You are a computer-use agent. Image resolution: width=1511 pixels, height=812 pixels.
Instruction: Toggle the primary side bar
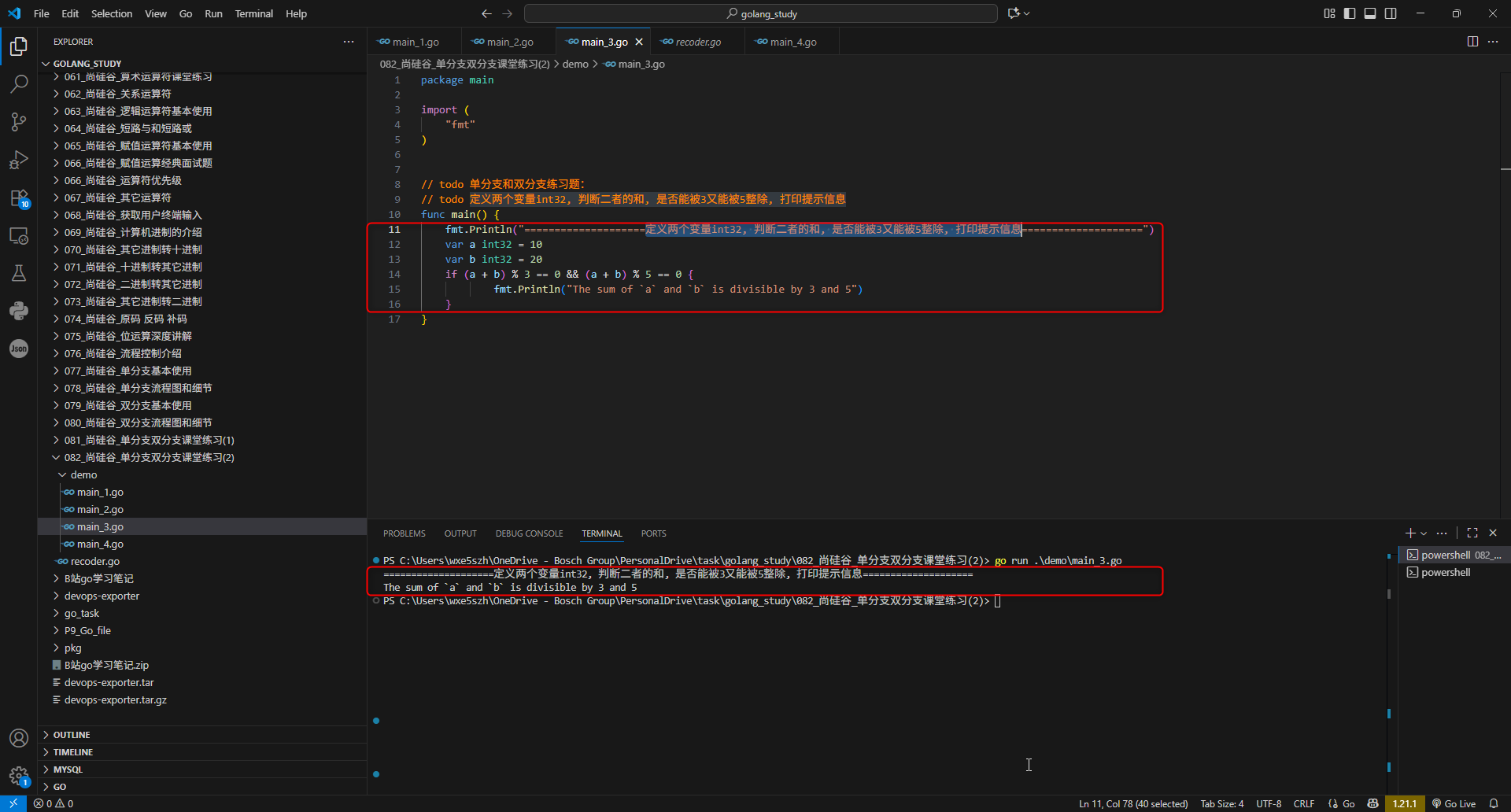(x=1350, y=13)
